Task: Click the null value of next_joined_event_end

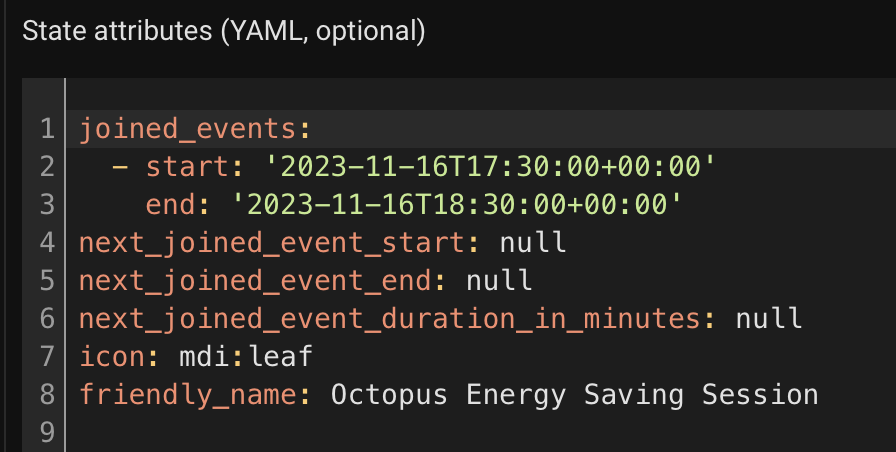Action: coord(499,281)
